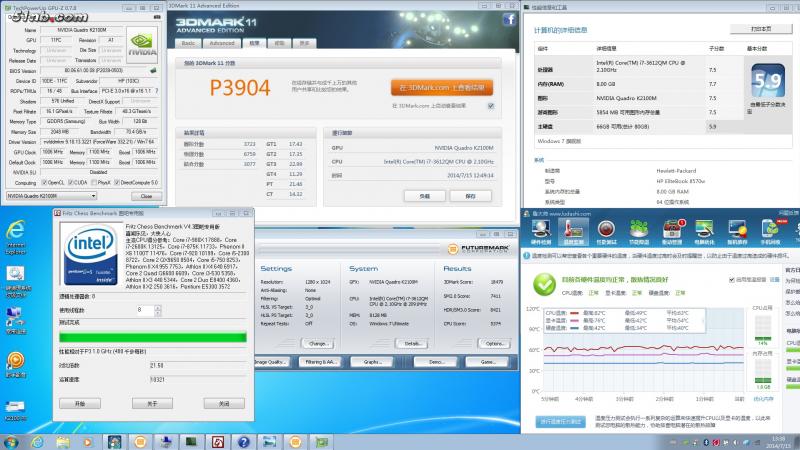The height and width of the screenshot is (450, 800).
Task: Click the CPU usage 14% bar in Ludashi
Action: pos(763,328)
